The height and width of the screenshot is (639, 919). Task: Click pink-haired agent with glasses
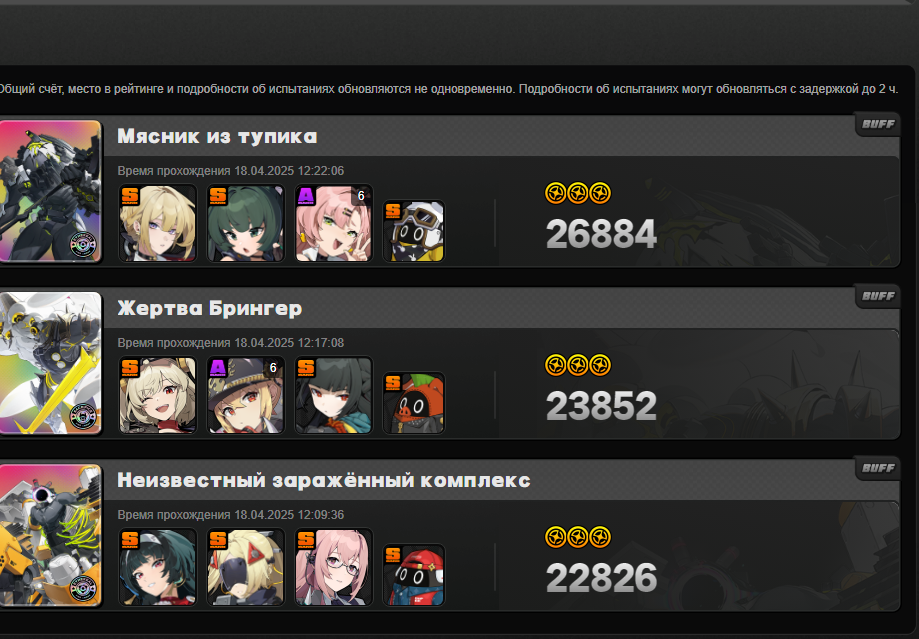click(x=333, y=567)
